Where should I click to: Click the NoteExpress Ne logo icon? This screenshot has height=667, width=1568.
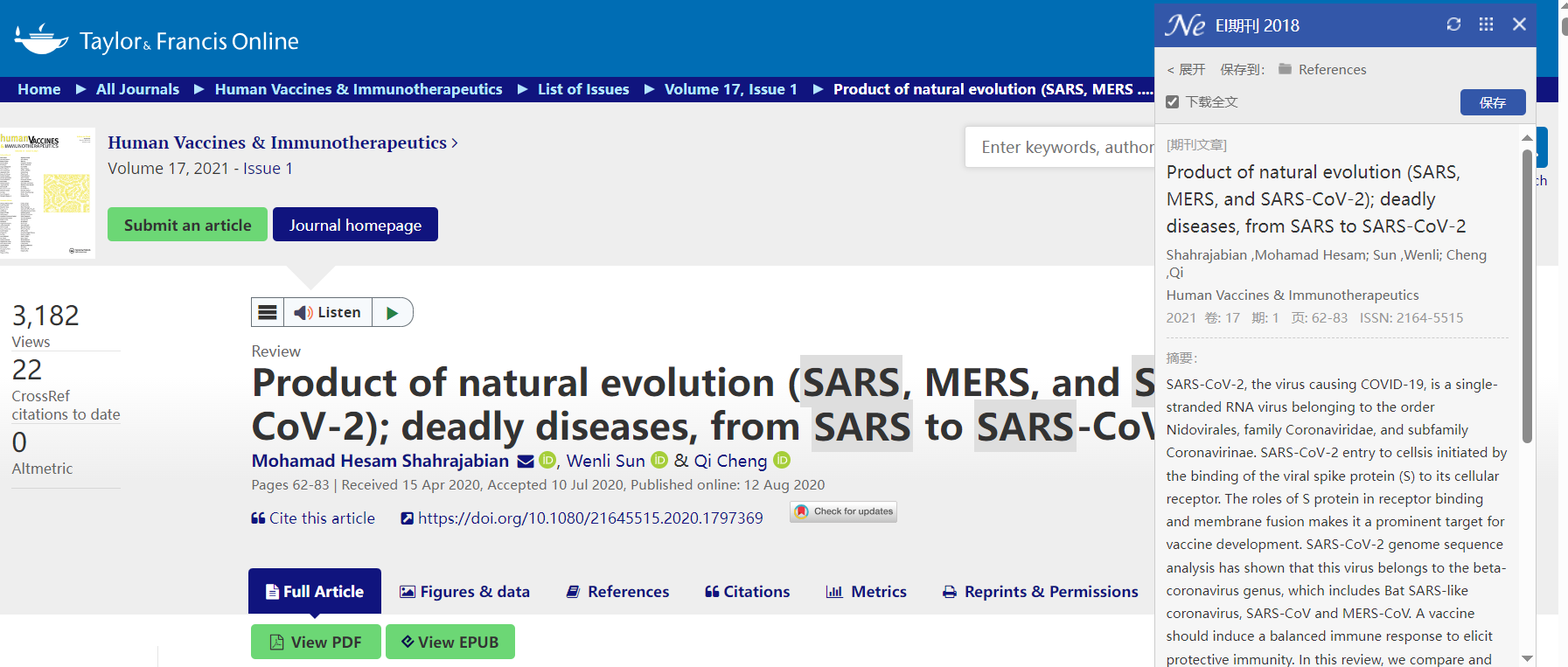point(1185,24)
